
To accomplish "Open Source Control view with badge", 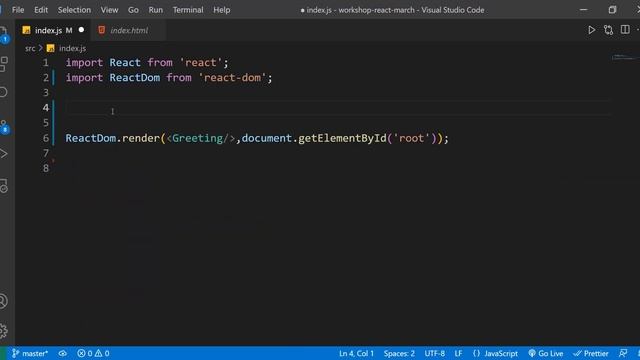I will (x=4, y=127).
